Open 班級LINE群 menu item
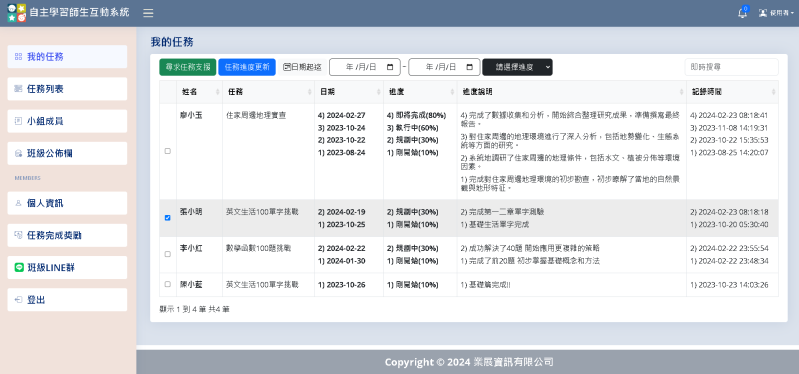The image size is (799, 374). (67, 268)
